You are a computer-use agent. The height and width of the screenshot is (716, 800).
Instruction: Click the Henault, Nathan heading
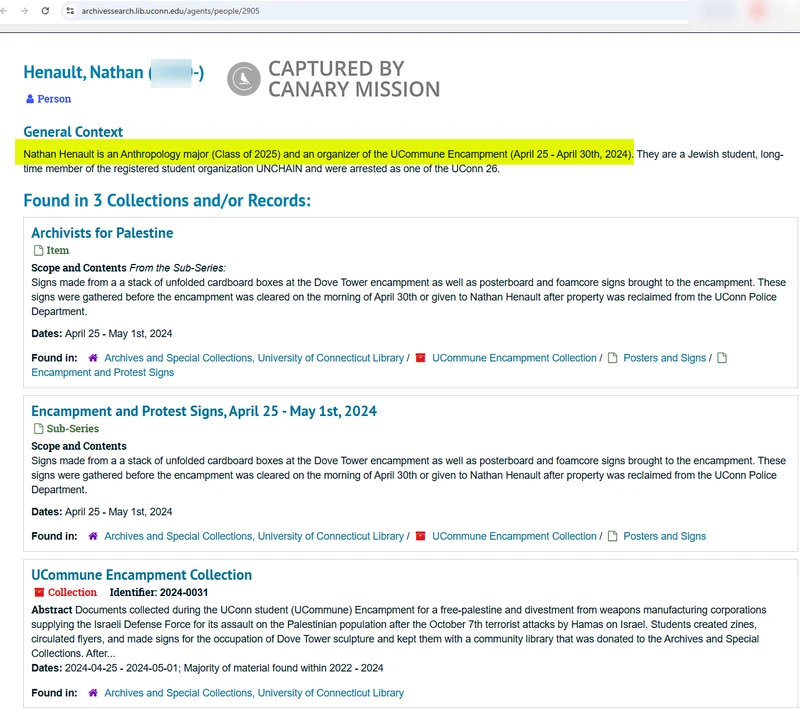(113, 72)
